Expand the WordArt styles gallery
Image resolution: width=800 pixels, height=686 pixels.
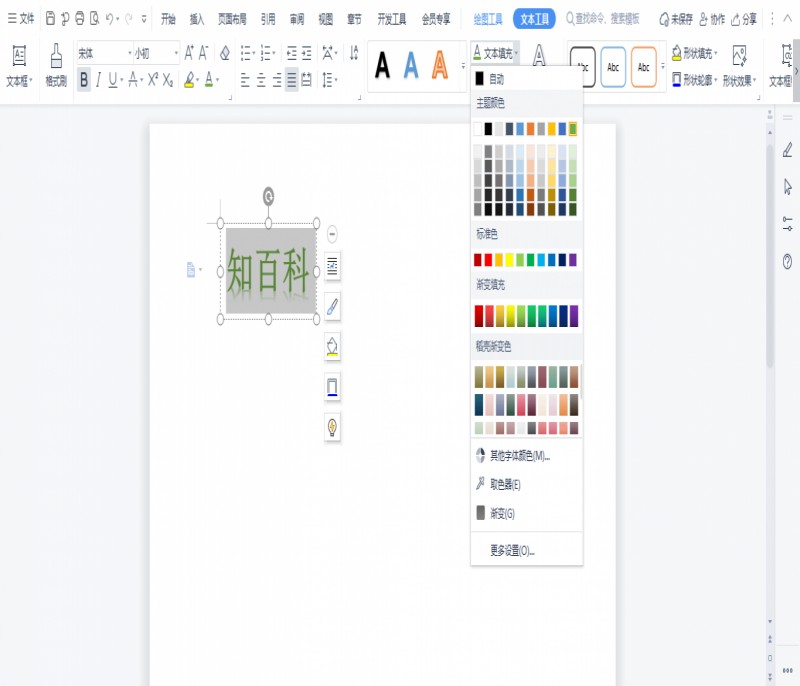point(463,66)
